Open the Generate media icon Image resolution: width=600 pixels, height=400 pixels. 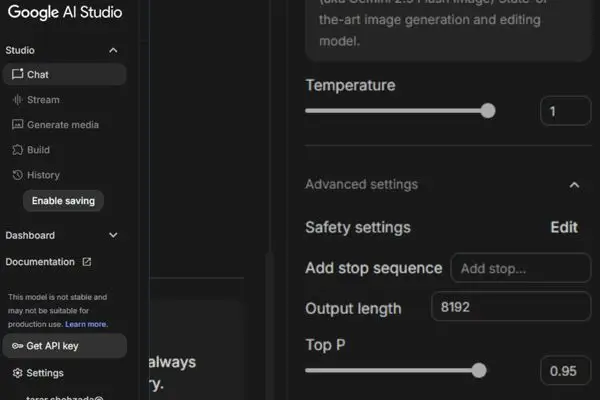point(17,125)
